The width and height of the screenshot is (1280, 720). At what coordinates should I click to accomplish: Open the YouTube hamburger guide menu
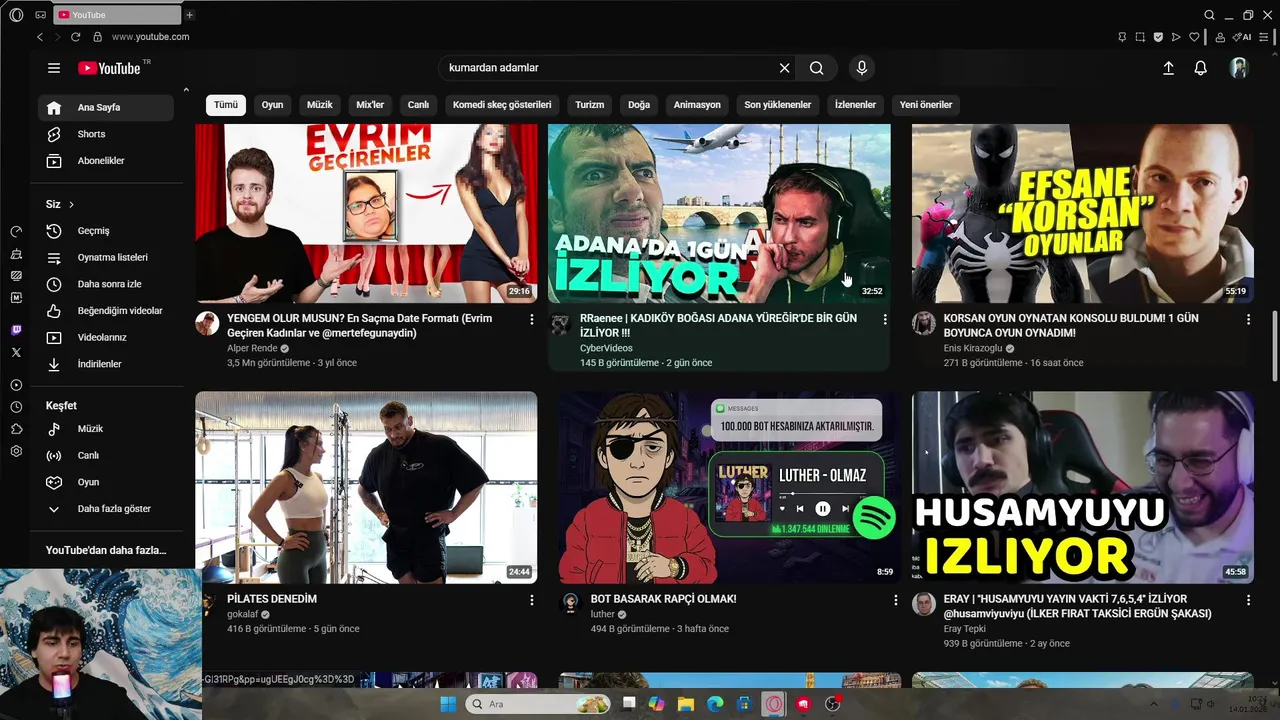pos(54,68)
